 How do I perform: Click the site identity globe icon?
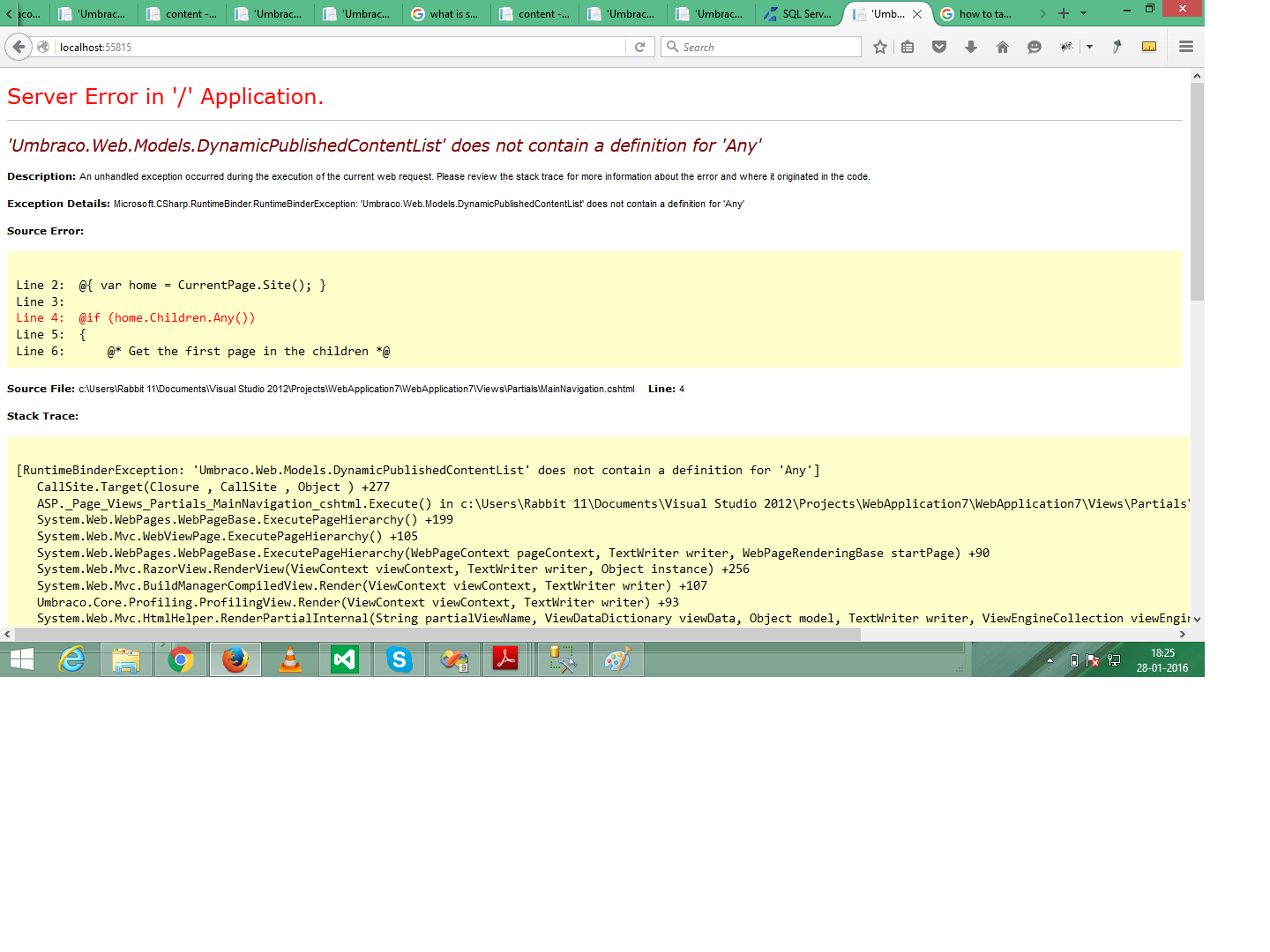coord(43,47)
